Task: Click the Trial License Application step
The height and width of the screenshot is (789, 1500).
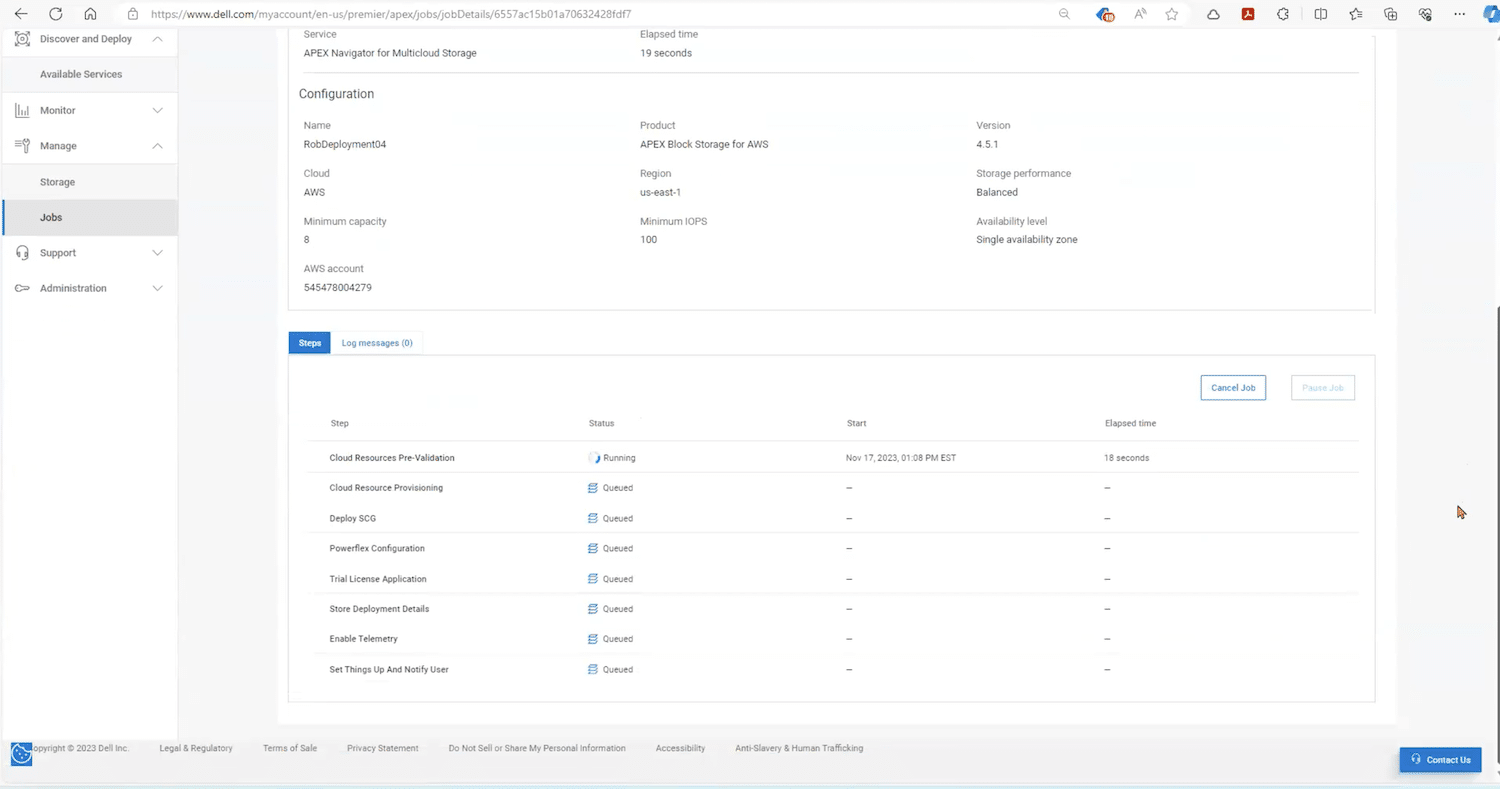Action: 378,579
